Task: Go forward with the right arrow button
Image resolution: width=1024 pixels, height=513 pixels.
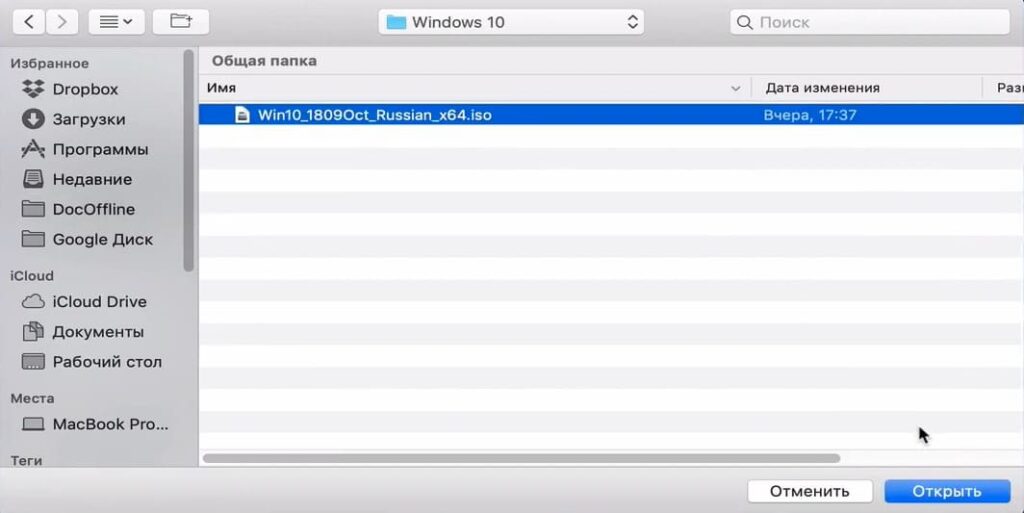Action: pos(62,22)
